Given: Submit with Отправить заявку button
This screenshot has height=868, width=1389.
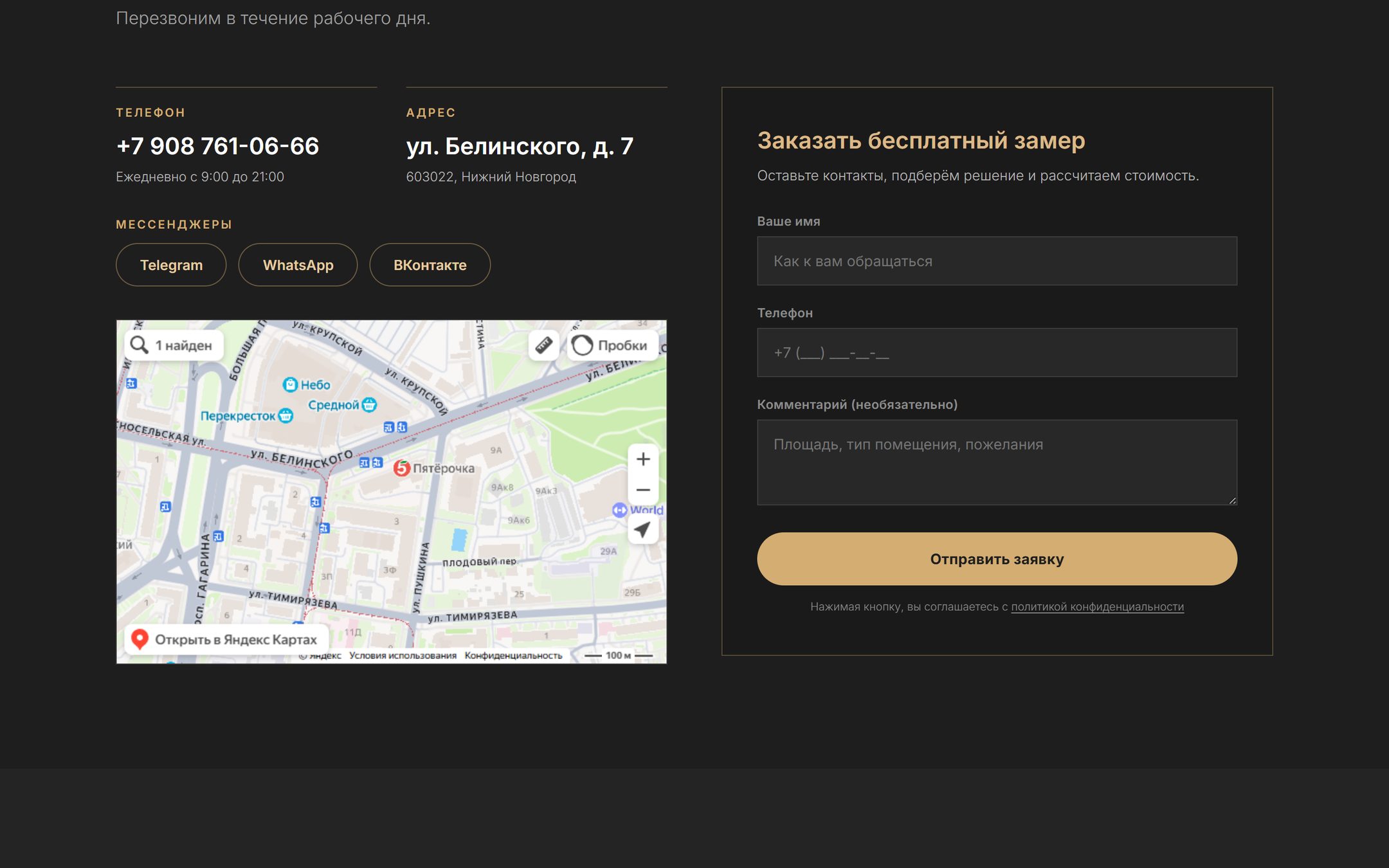Looking at the screenshot, I should click(x=997, y=559).
